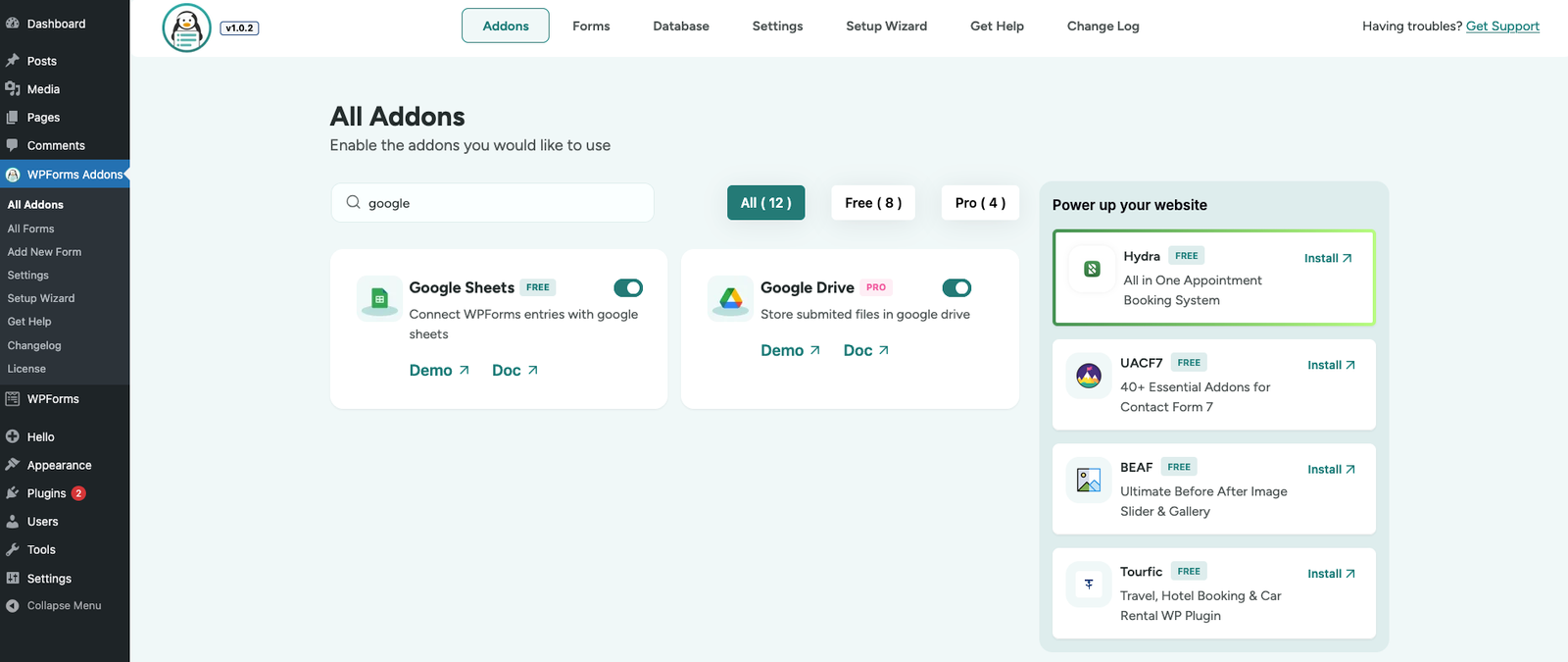The image size is (1568, 662).
Task: Open Plugins in the admin sidebar
Action: (46, 493)
